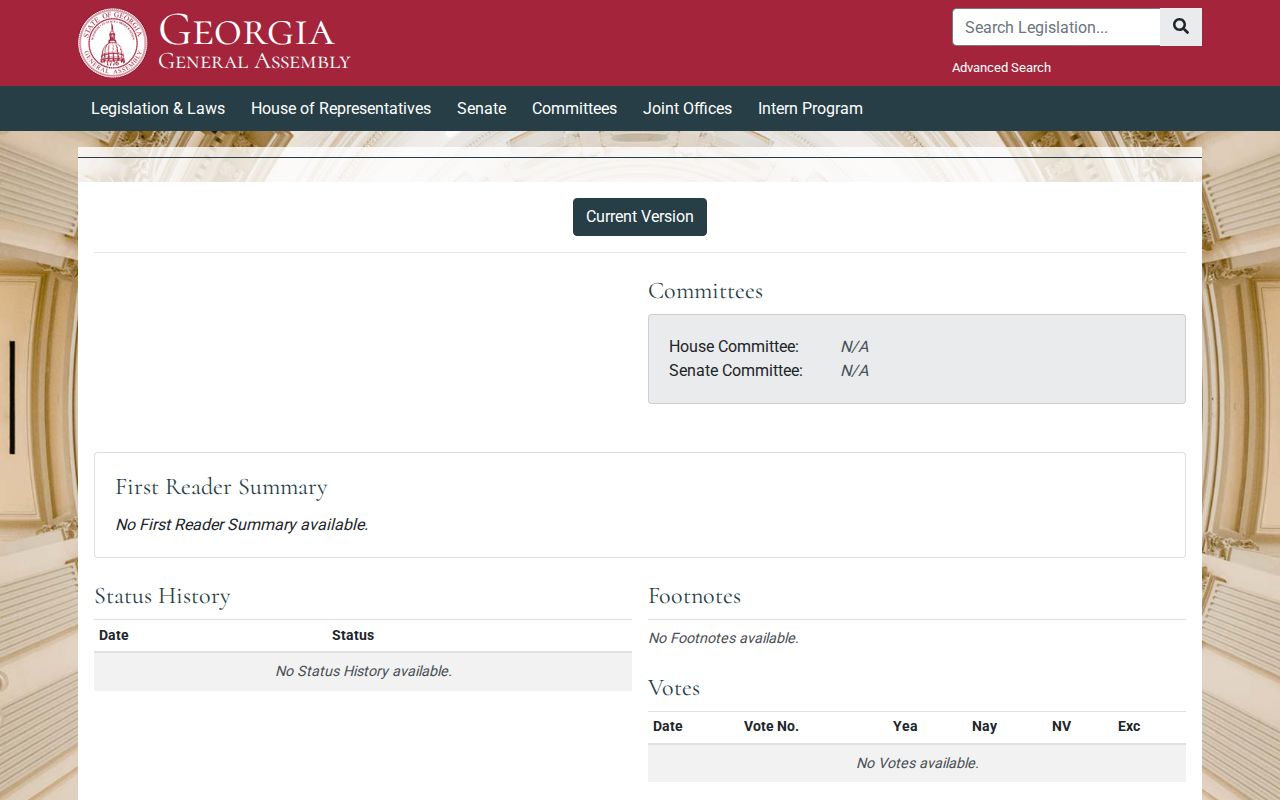Click the Nay column header
Image resolution: width=1280 pixels, height=800 pixels.
pos(984,726)
